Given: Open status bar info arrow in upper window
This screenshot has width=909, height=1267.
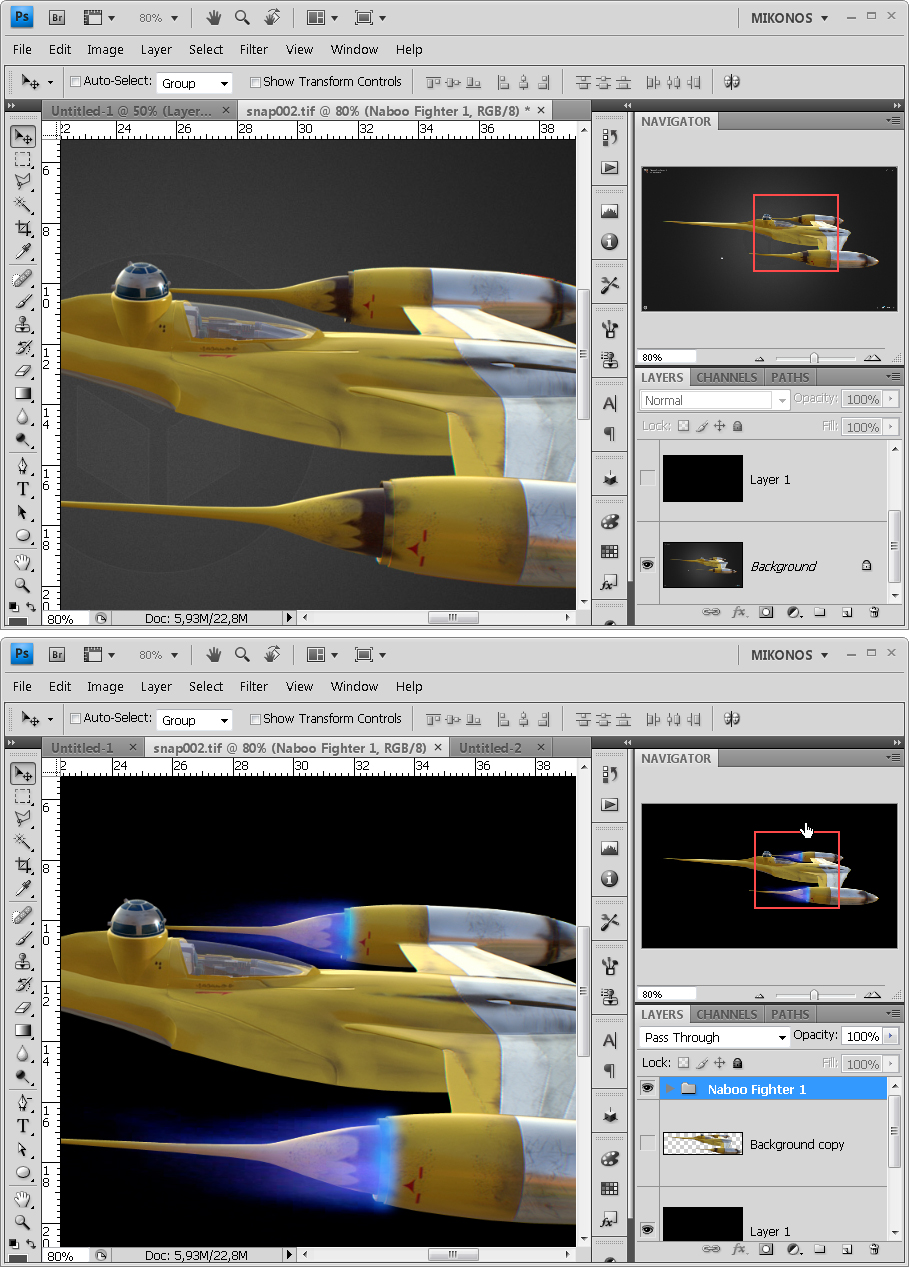Looking at the screenshot, I should click(290, 618).
